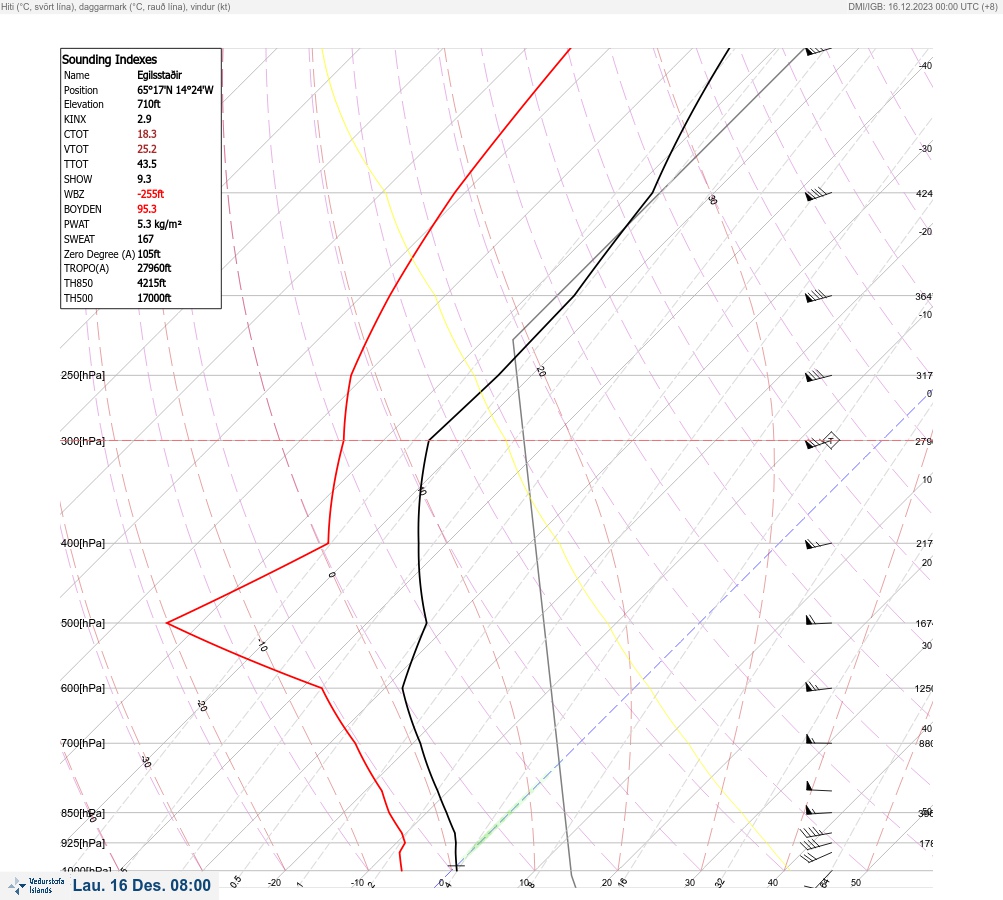The image size is (1003, 900).
Task: Click the '50' label on the bottom temperature axis
Action: pyautogui.click(x=856, y=883)
